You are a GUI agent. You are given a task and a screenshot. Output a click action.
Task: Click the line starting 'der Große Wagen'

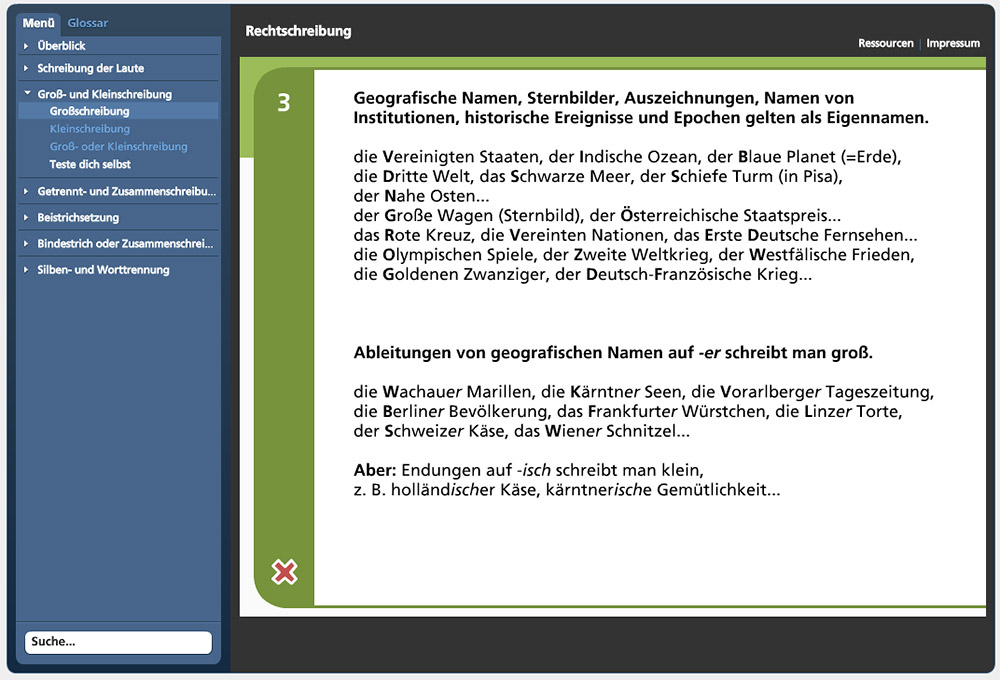click(x=597, y=216)
